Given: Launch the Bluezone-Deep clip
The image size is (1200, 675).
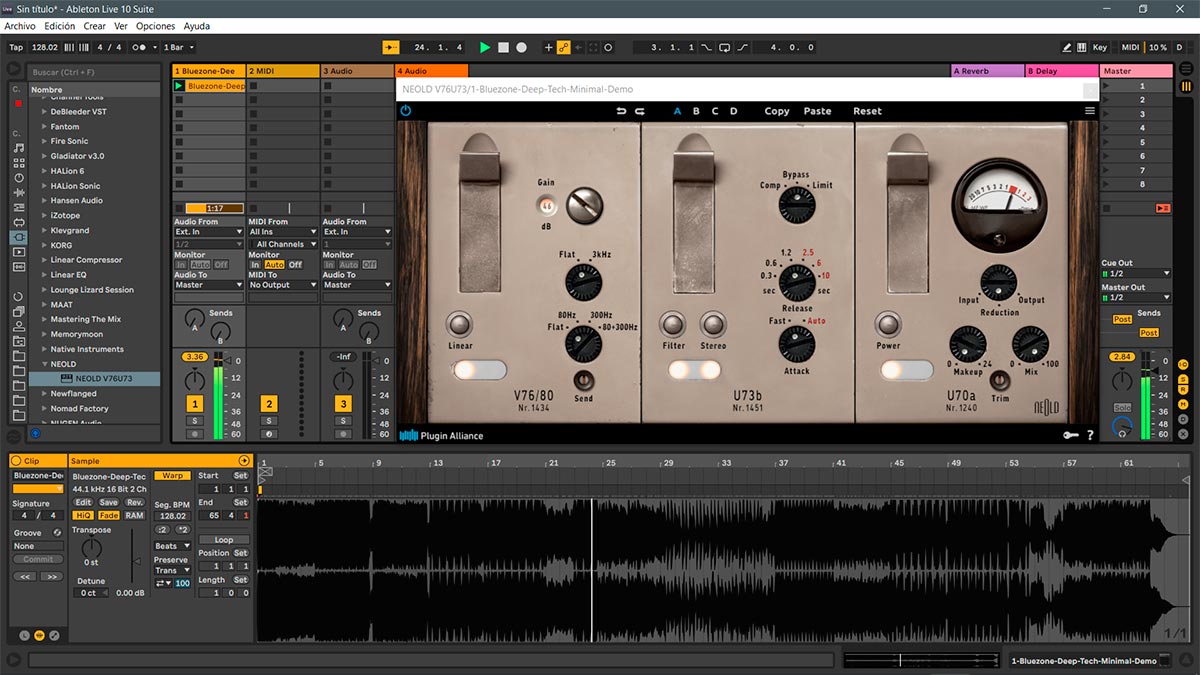Looking at the screenshot, I should [179, 86].
